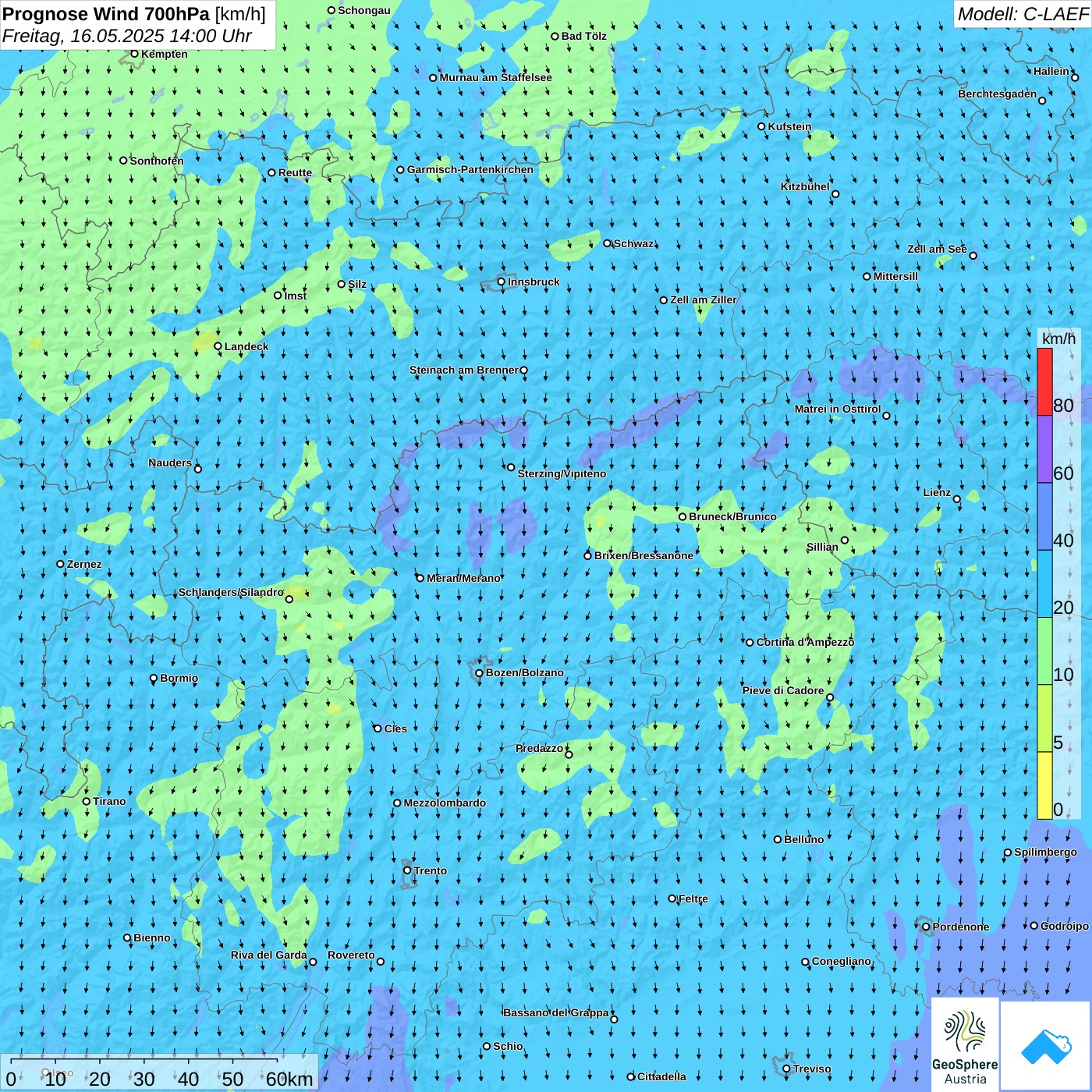Click the 'Berchtesgaden' label
This screenshot has width=1092, height=1092.
pos(997,94)
